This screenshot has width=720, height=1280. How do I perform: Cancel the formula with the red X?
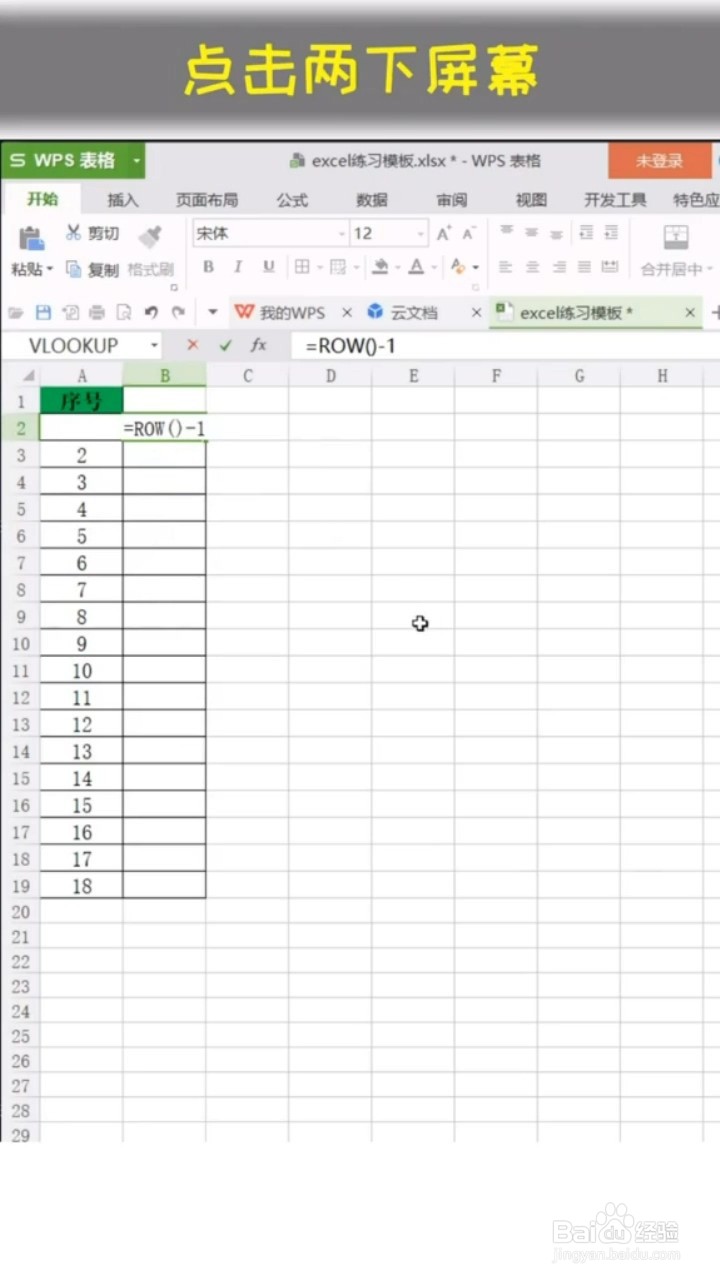click(192, 345)
